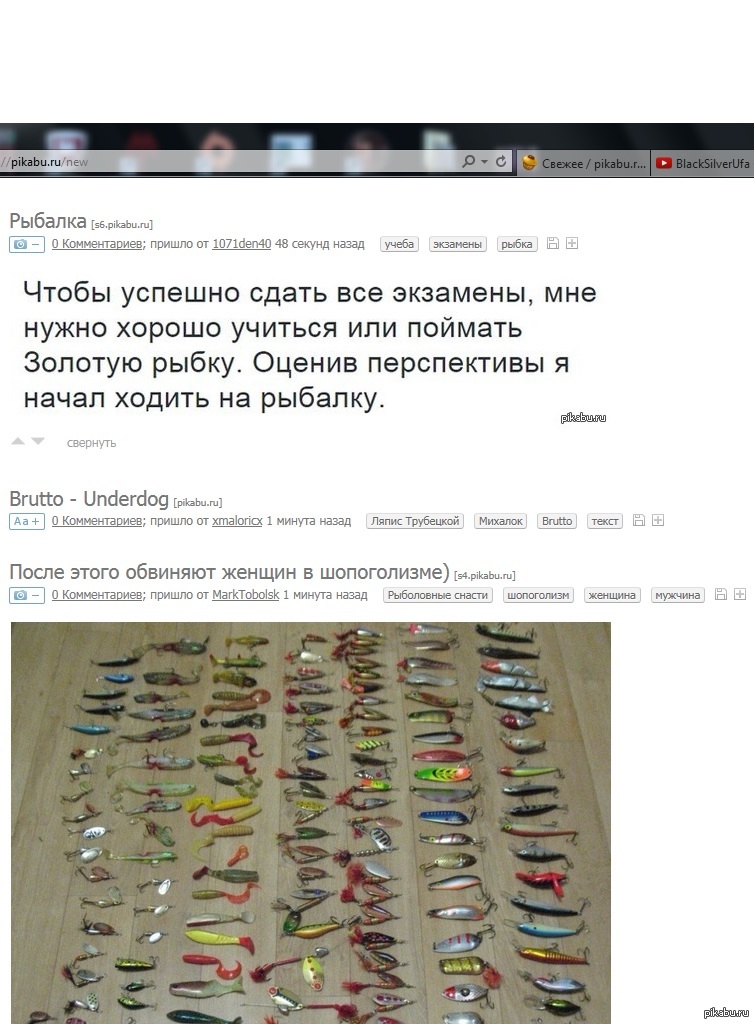The width and height of the screenshot is (754, 1024).
Task: Switch to the BlackSilverUfa YouTube tab
Action: (x=703, y=163)
